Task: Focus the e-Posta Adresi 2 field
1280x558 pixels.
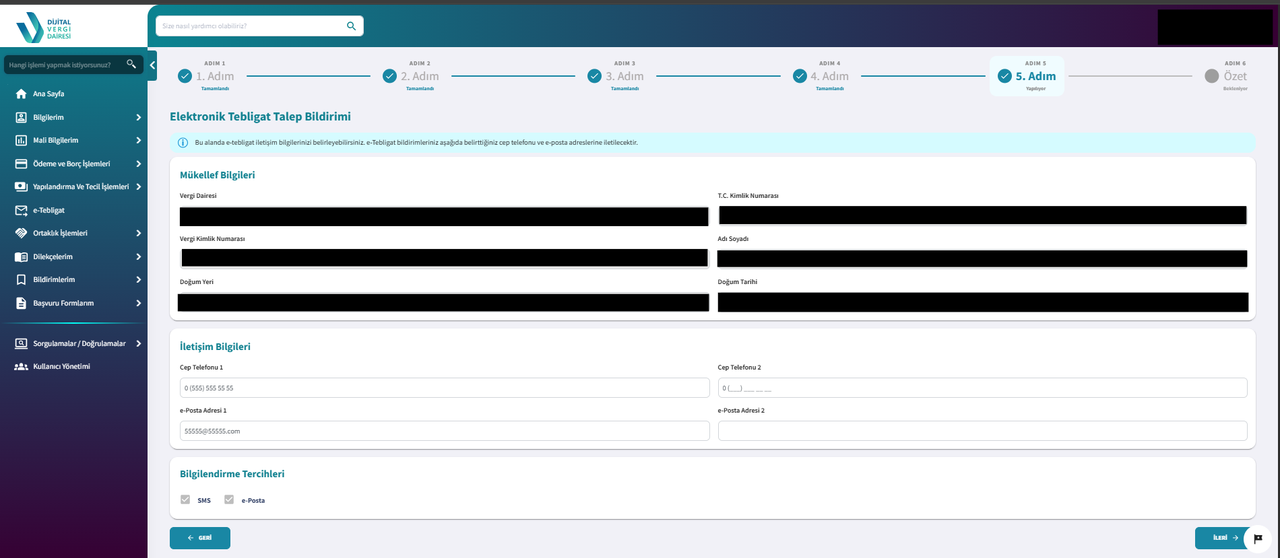Action: point(982,431)
